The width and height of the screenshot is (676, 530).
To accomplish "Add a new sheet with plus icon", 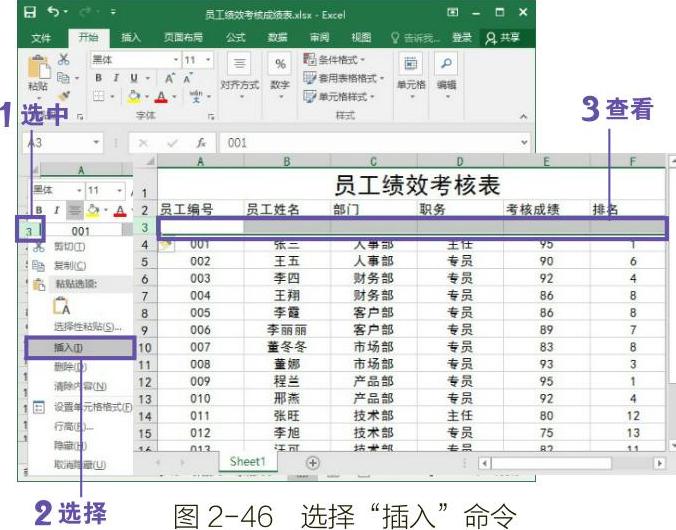I will pyautogui.click(x=312, y=463).
